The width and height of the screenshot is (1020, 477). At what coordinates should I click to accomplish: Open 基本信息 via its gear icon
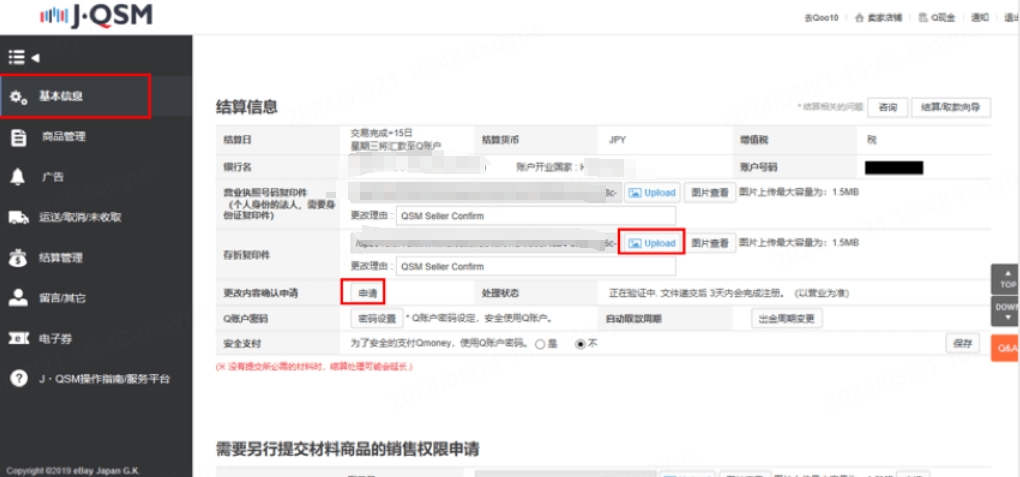click(18, 97)
